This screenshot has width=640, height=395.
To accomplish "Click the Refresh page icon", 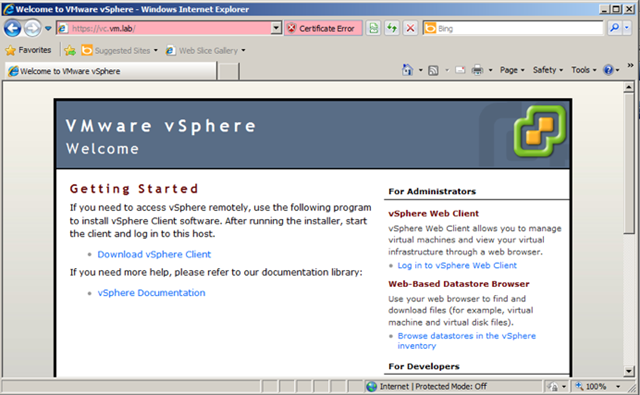I will point(392,28).
